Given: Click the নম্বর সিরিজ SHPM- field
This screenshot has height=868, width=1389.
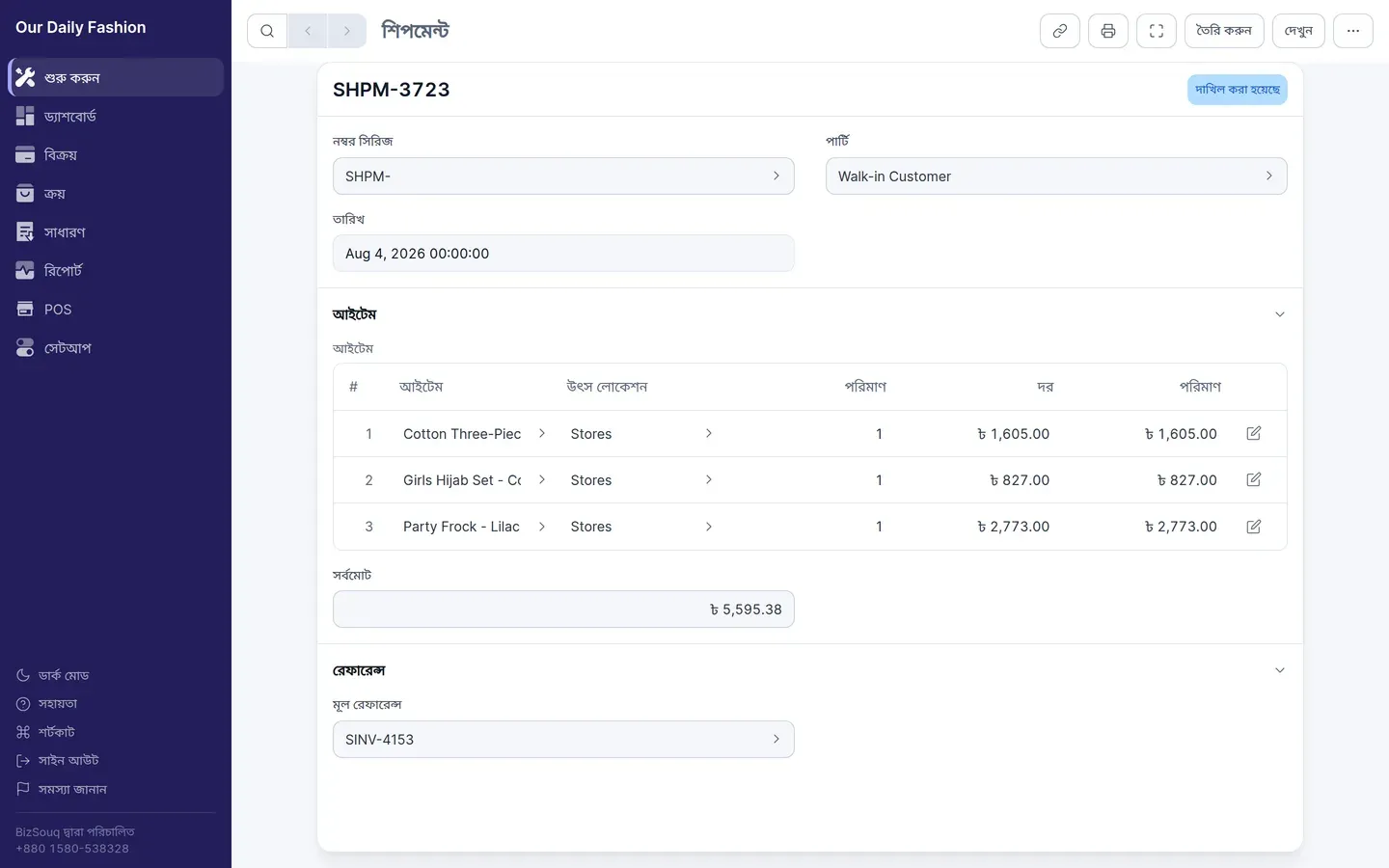Looking at the screenshot, I should click(x=563, y=176).
